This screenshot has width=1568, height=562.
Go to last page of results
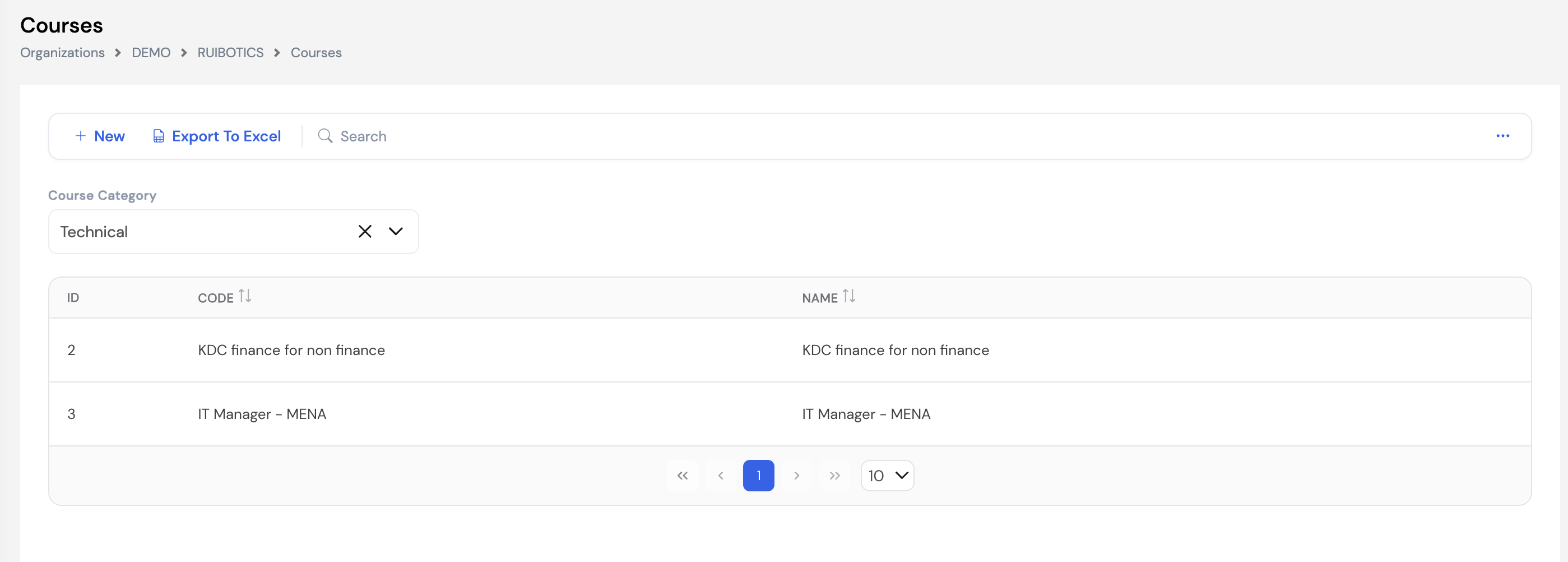834,476
